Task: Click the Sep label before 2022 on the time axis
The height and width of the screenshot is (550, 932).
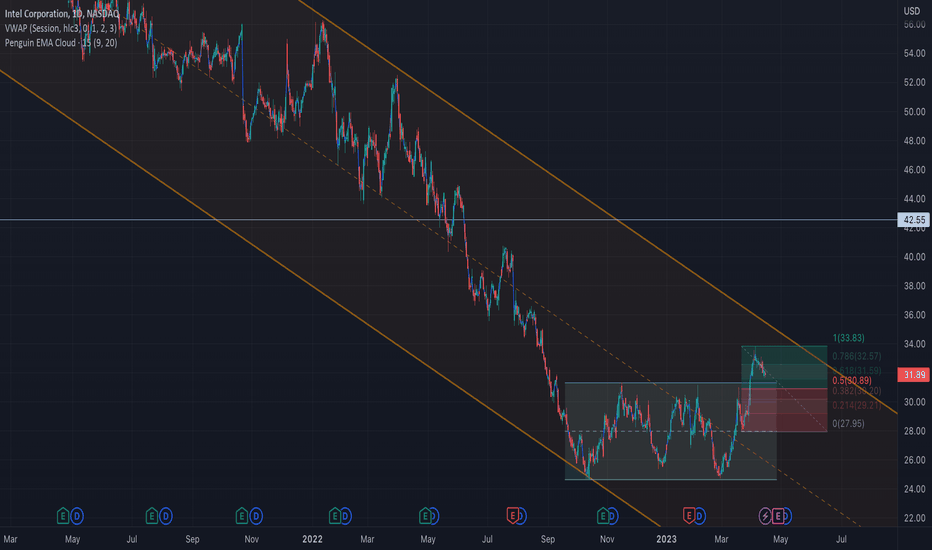Action: pyautogui.click(x=192, y=539)
